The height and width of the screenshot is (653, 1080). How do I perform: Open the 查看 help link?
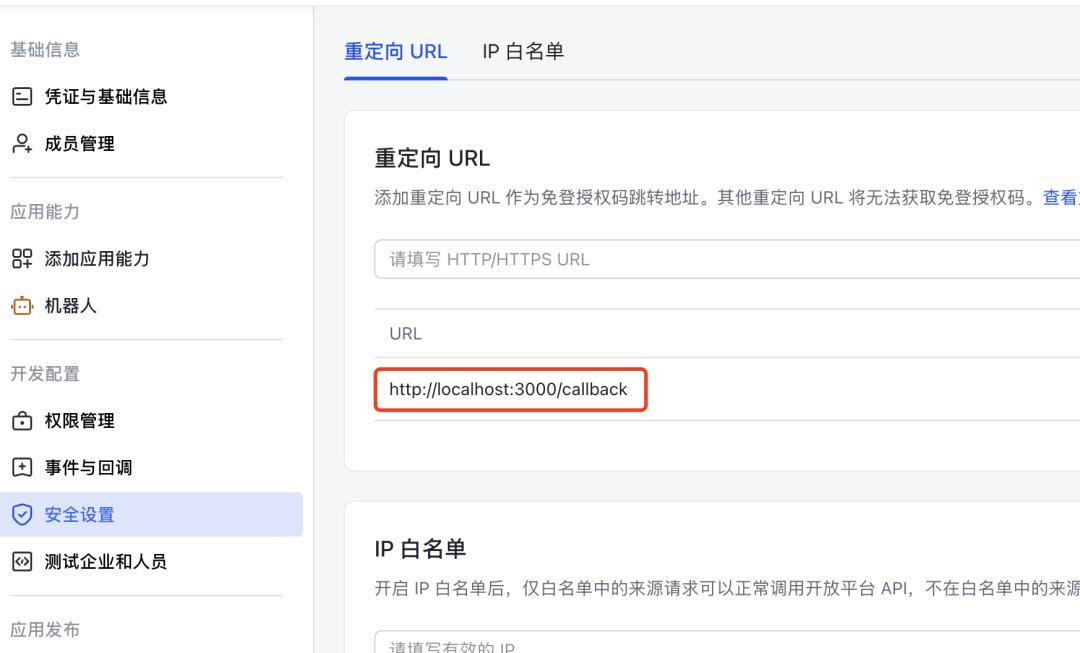click(1060, 196)
